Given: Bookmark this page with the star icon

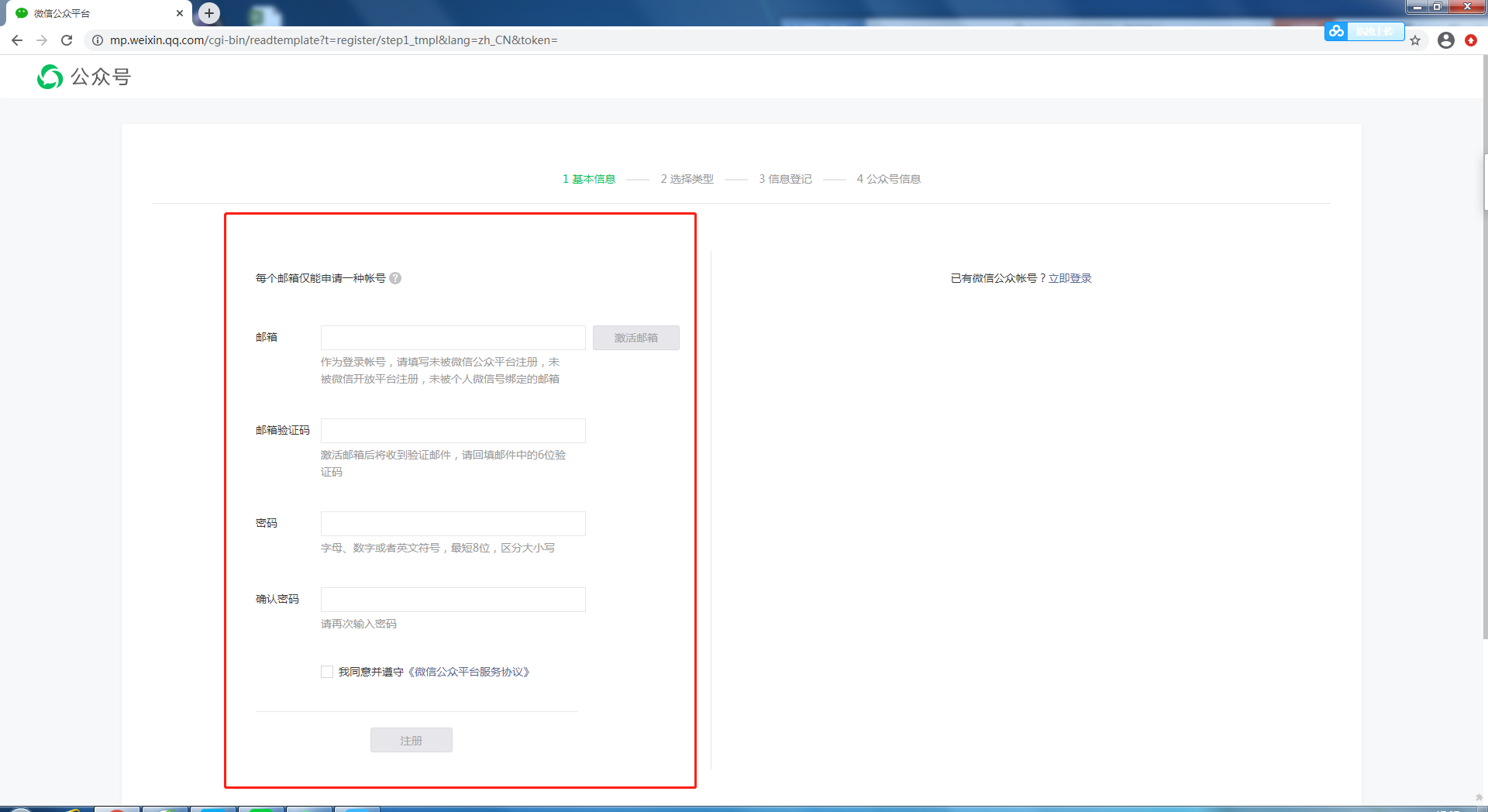Looking at the screenshot, I should pyautogui.click(x=1415, y=40).
